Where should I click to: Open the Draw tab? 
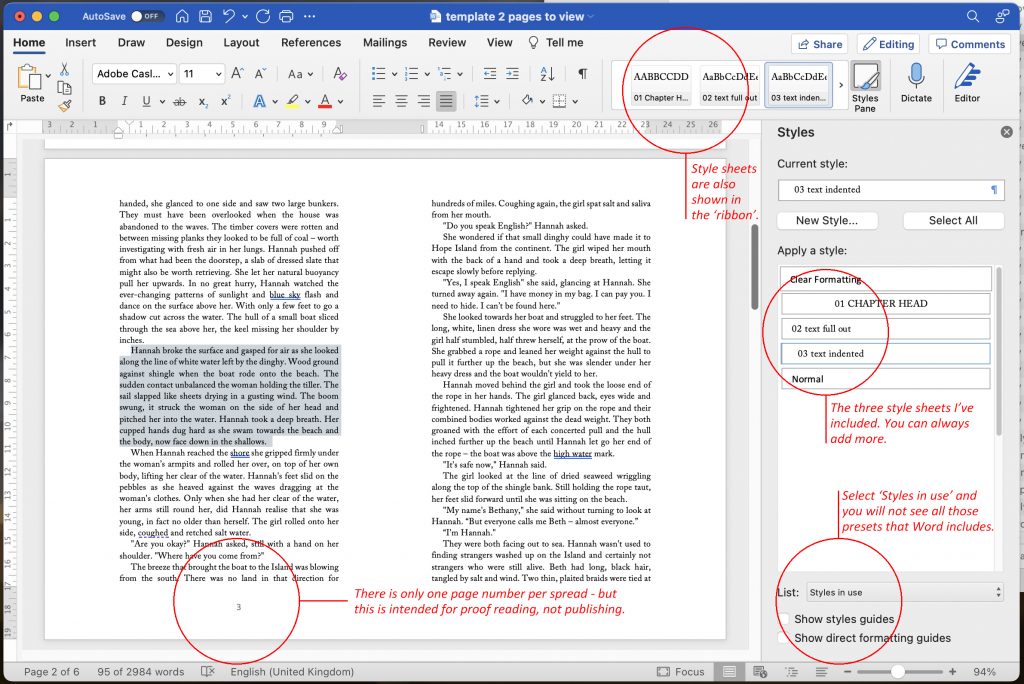point(131,42)
